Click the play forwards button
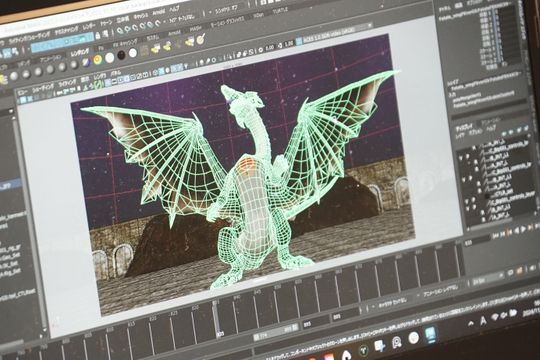The height and width of the screenshot is (360, 540). point(523,229)
